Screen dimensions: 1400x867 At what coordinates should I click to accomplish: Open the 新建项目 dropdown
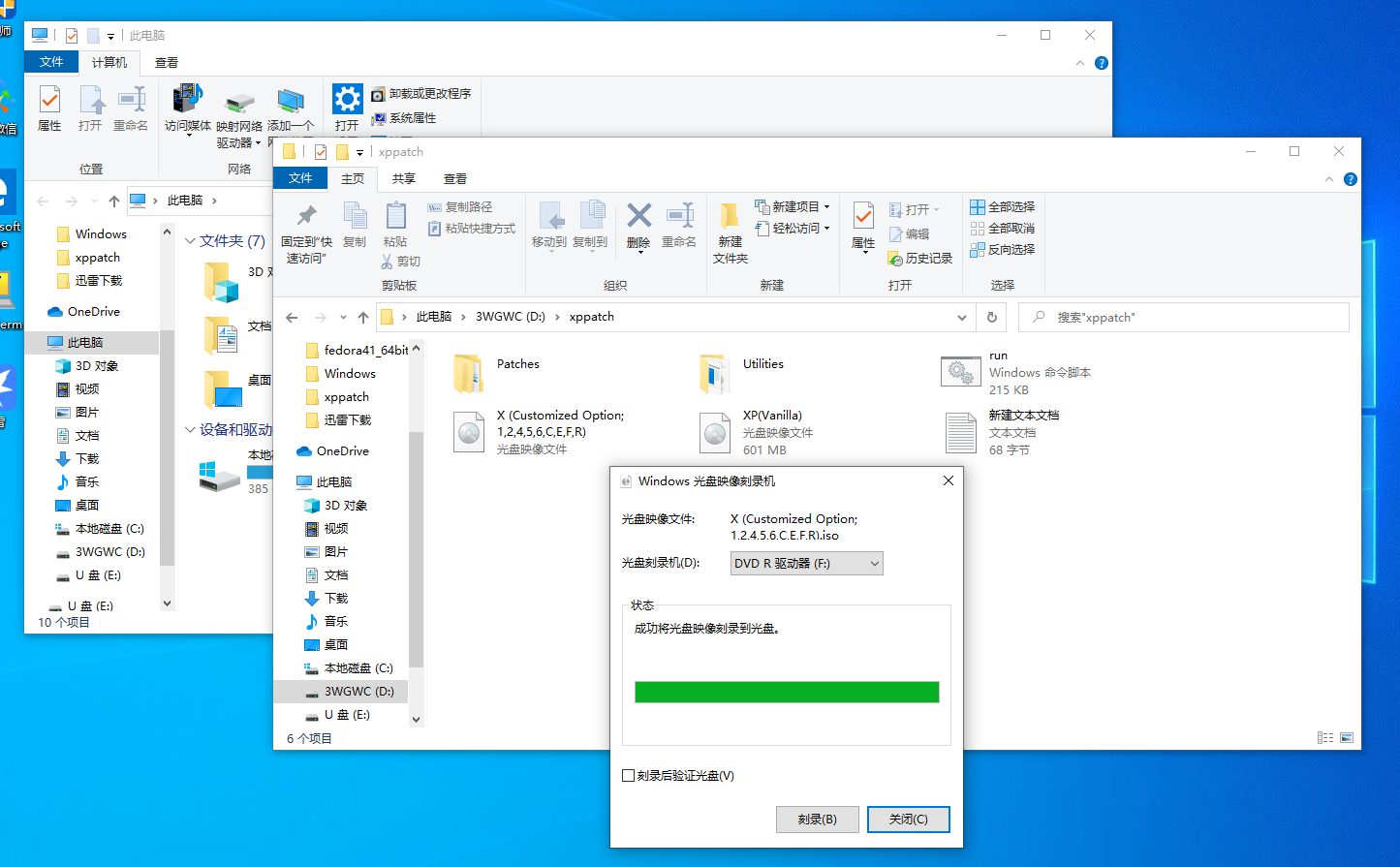click(793, 207)
